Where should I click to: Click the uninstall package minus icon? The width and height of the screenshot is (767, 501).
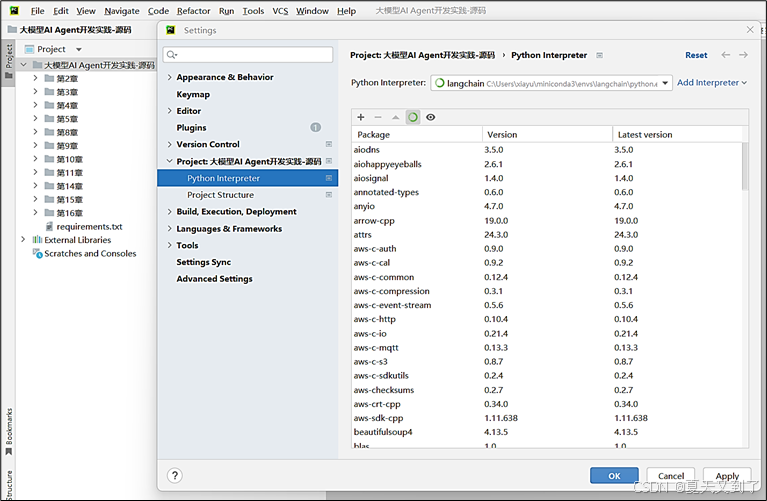pyautogui.click(x=378, y=117)
